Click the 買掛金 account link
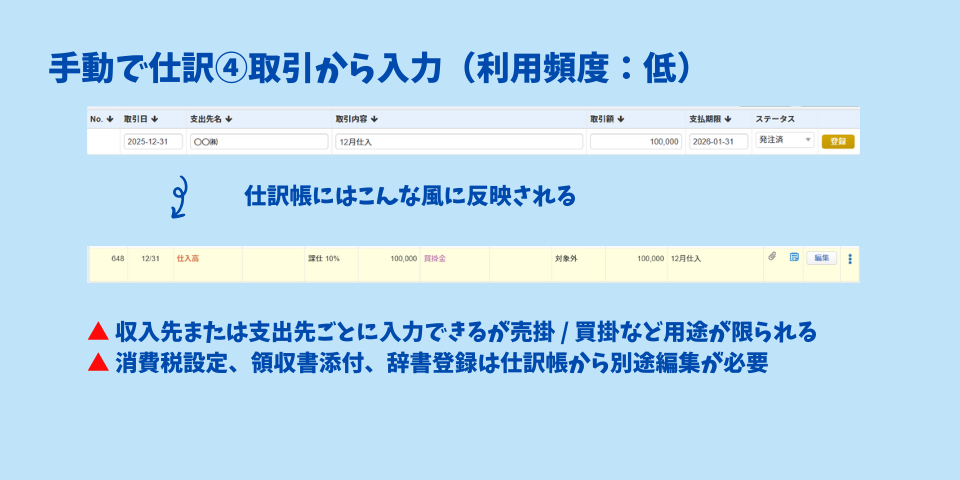The height and width of the screenshot is (480, 960). coord(435,259)
